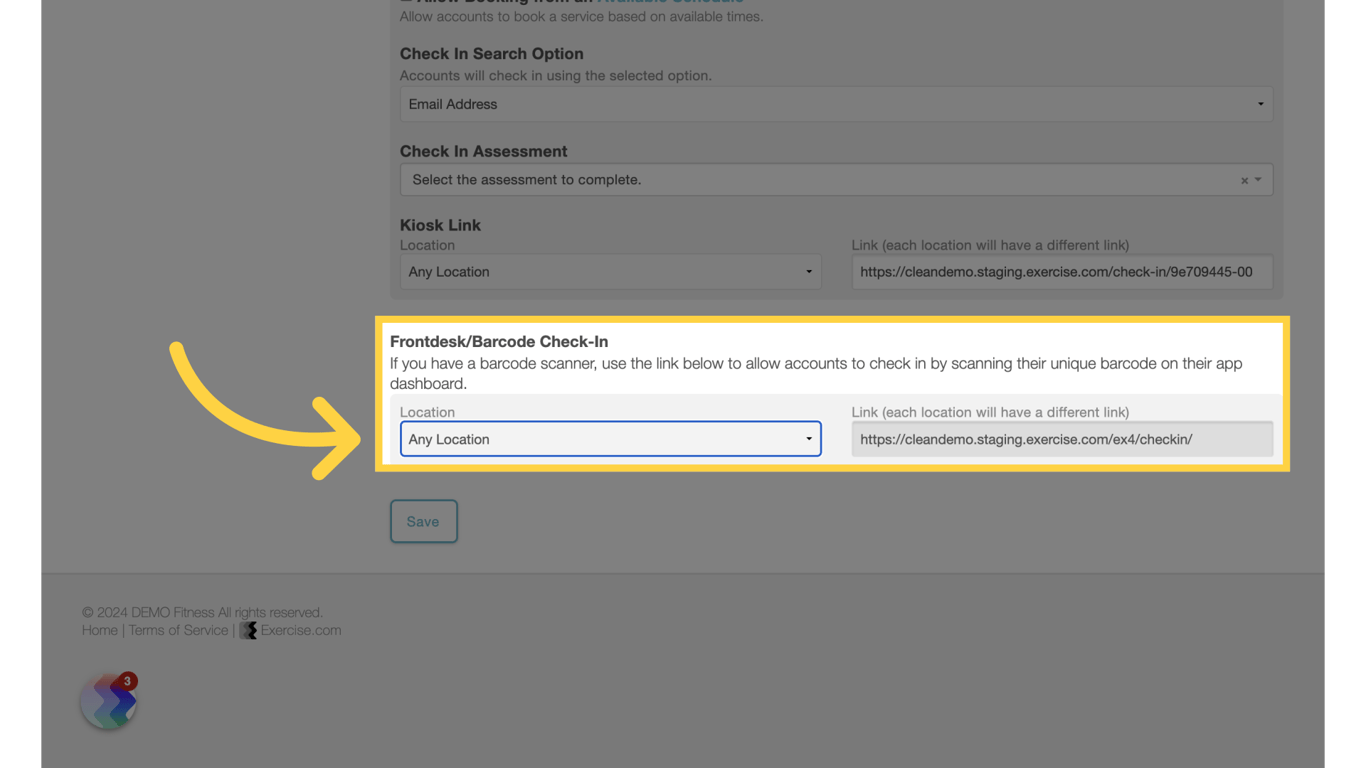Click the Kiosk Link heading
The width and height of the screenshot is (1366, 768).
tap(440, 225)
